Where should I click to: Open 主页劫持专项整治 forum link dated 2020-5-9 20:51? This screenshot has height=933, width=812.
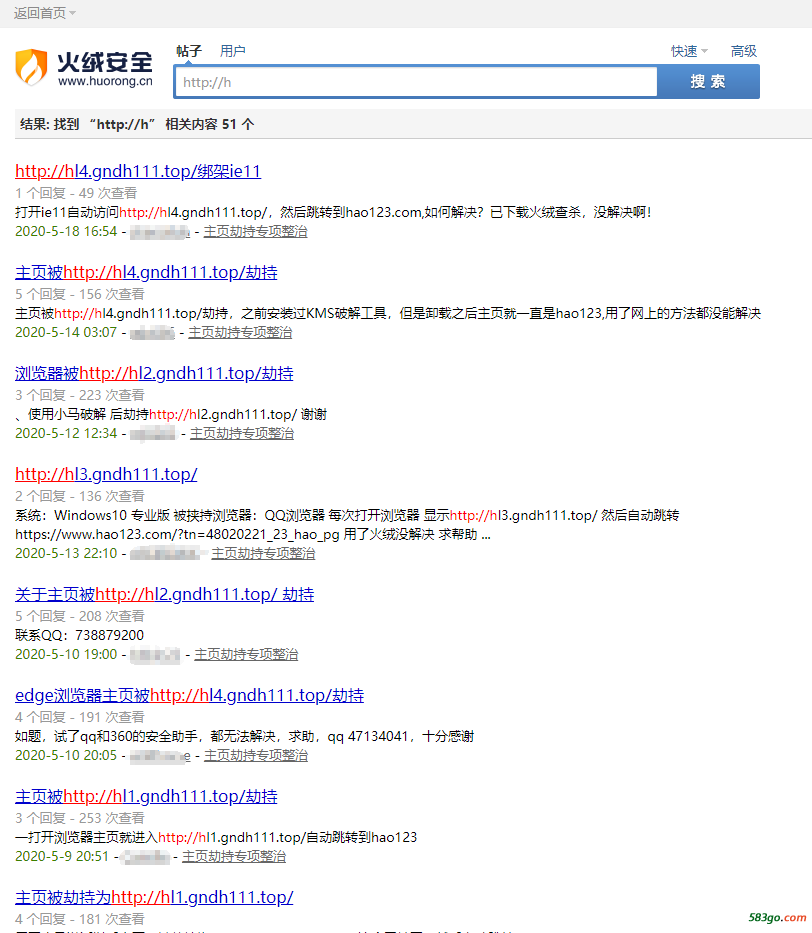[x=234, y=857]
